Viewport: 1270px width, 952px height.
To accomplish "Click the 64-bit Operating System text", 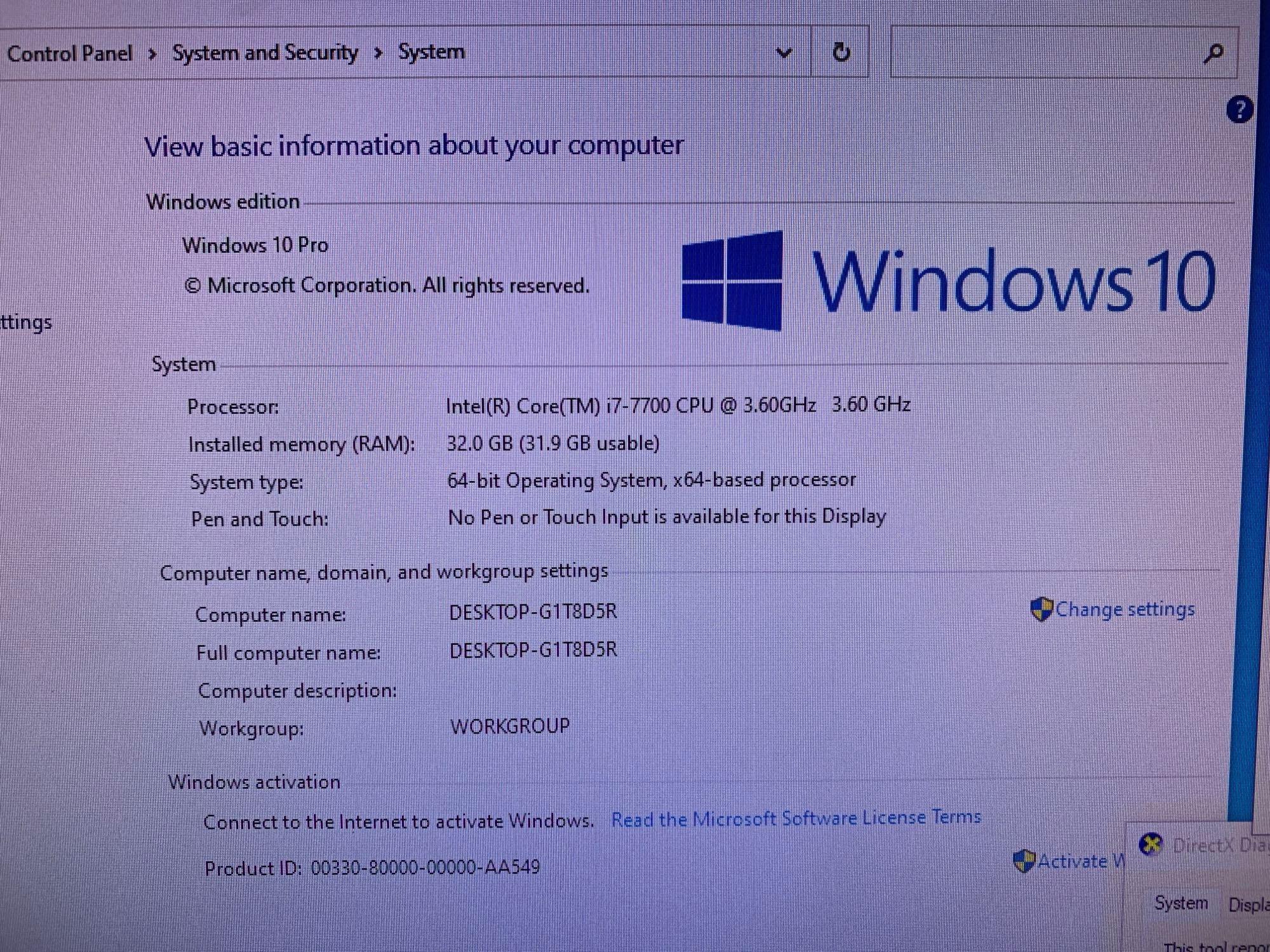I will point(652,480).
